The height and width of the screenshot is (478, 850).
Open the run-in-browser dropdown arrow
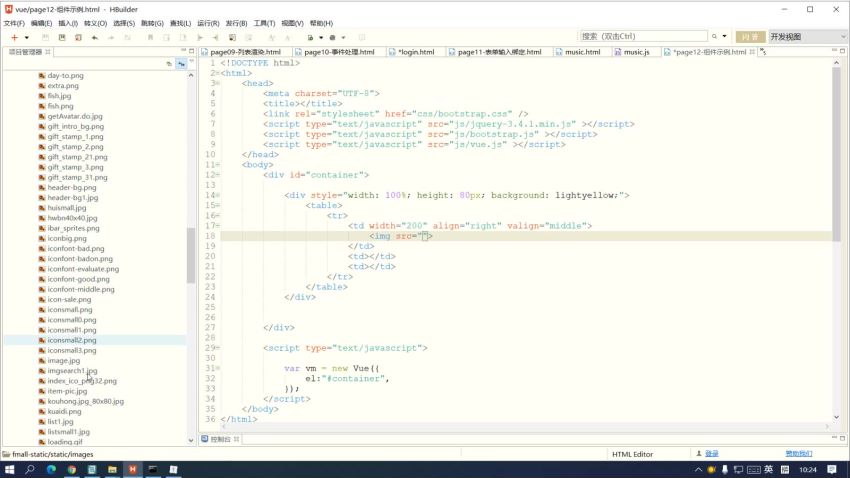[x=321, y=37]
